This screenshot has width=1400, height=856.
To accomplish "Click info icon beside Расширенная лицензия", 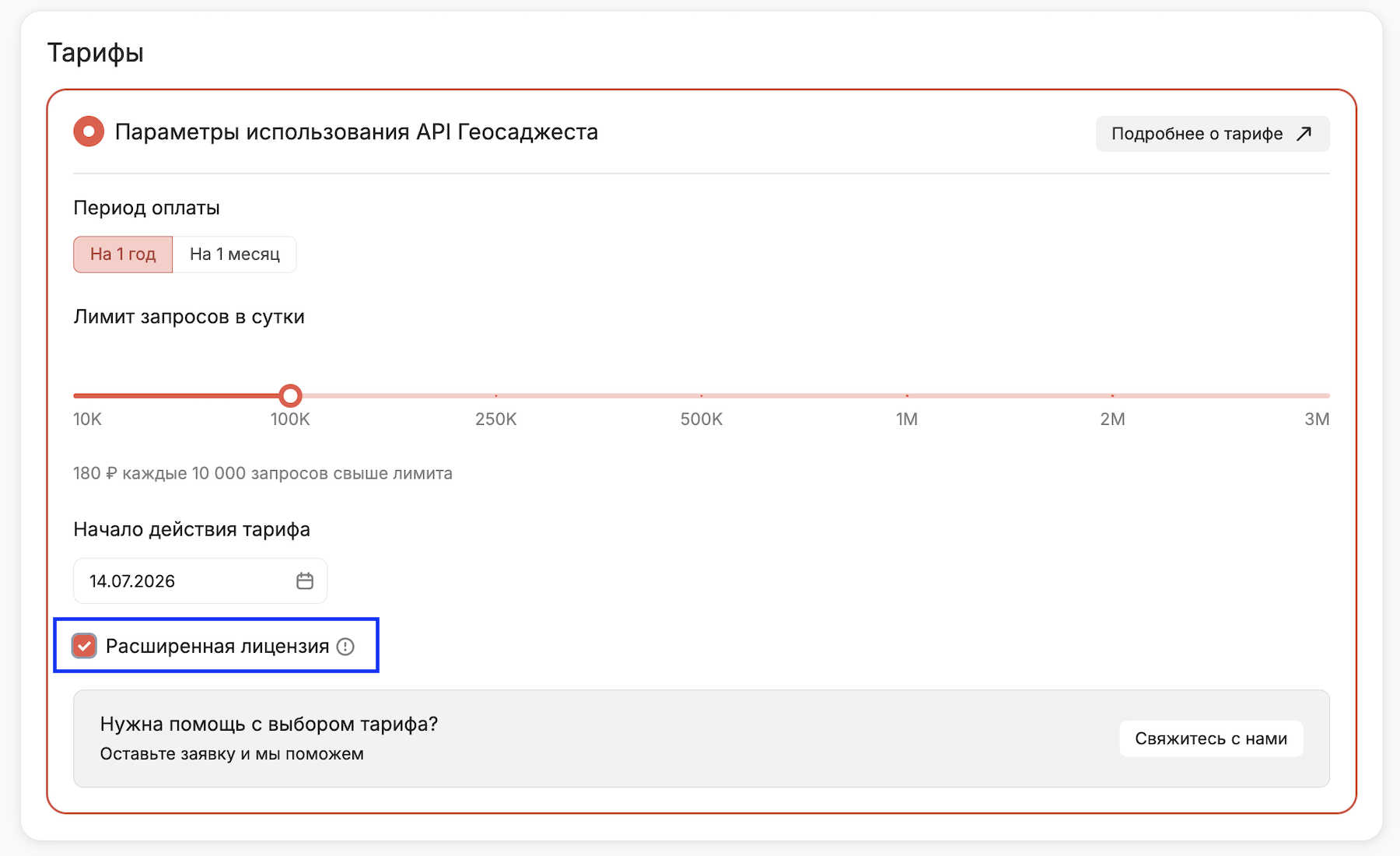I will [x=345, y=647].
